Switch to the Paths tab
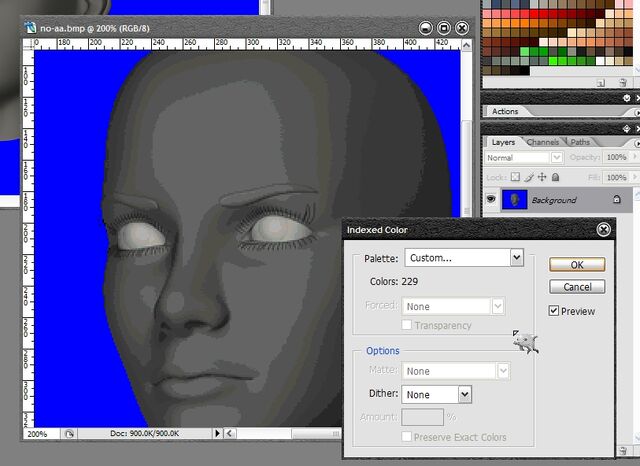The image size is (640, 466). pos(580,142)
